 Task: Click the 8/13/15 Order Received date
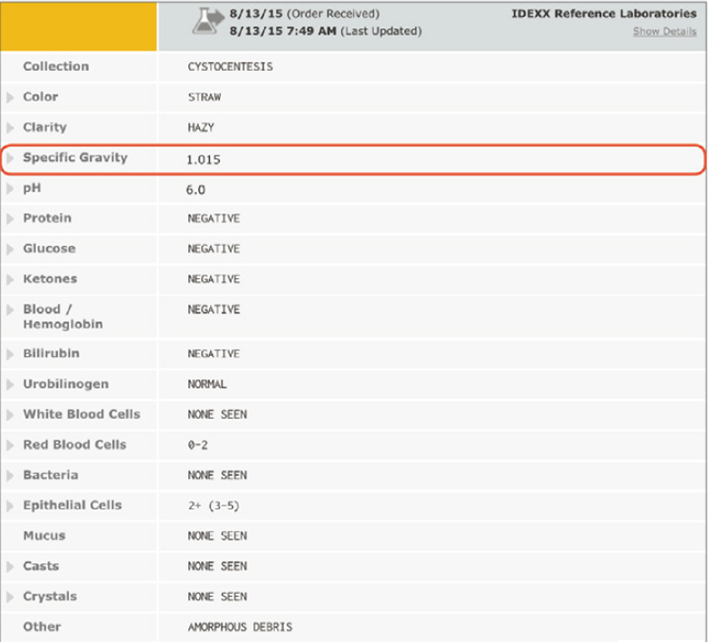point(304,14)
